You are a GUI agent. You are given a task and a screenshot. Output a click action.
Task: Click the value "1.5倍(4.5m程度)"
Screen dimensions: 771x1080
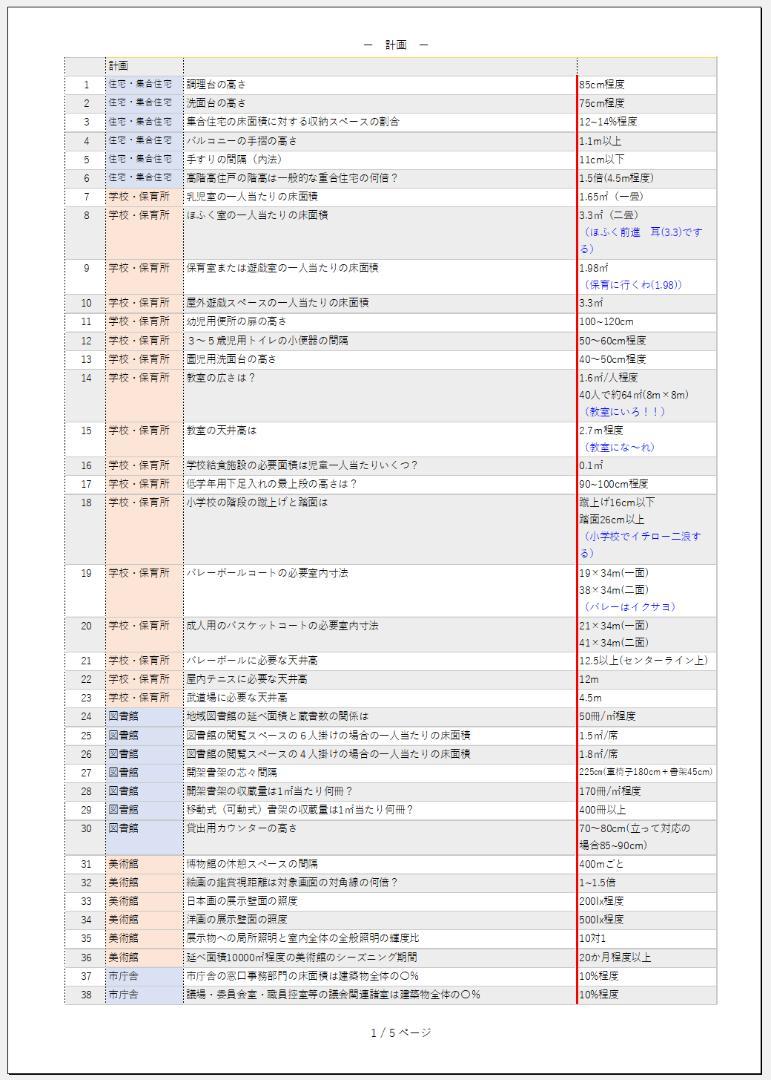coord(616,178)
